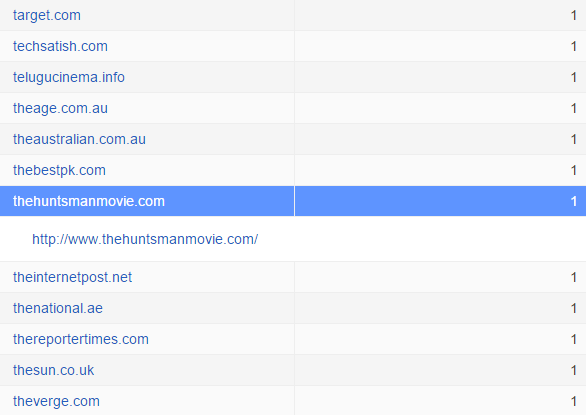Select the thebestpk.com domain
This screenshot has height=415, width=586.
pyautogui.click(x=59, y=170)
